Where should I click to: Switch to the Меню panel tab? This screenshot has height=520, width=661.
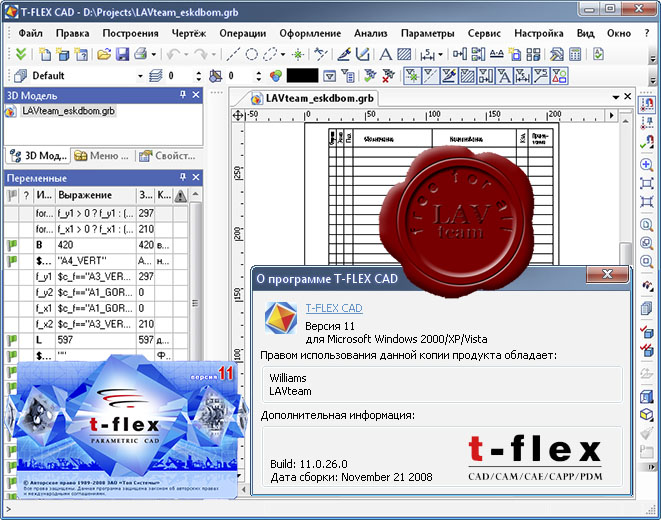coord(101,156)
